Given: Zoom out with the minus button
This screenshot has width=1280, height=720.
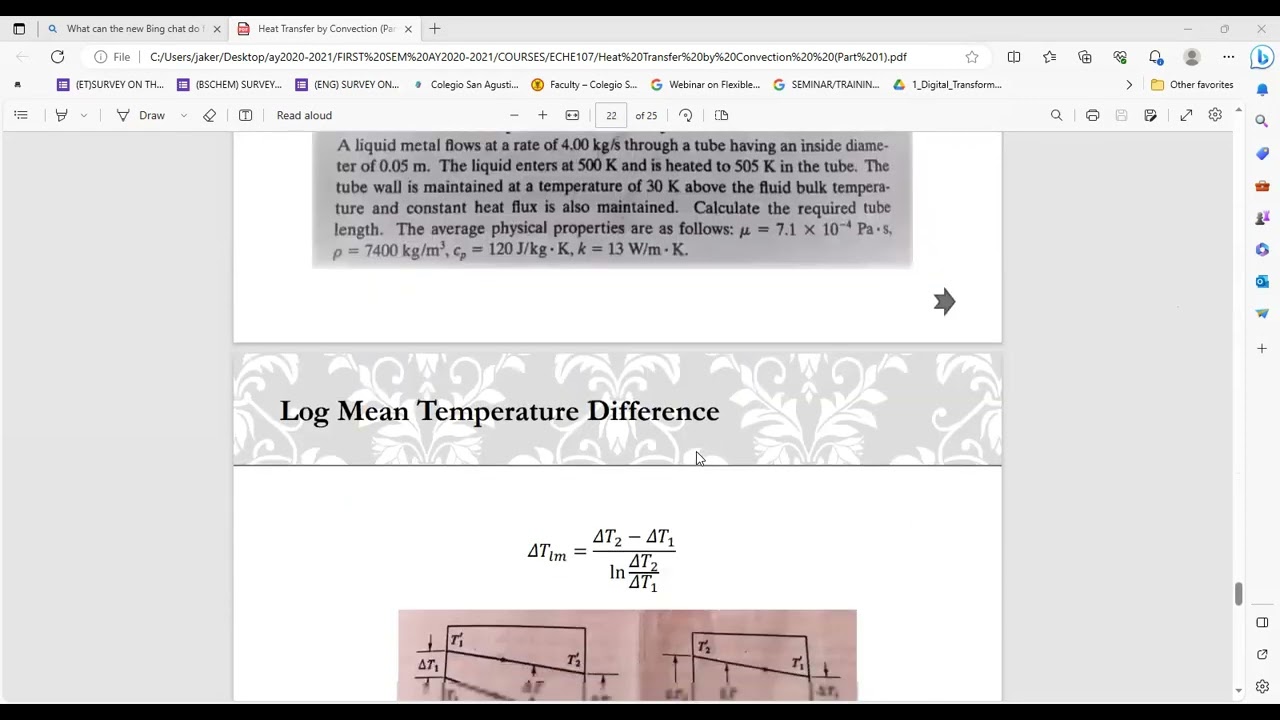Looking at the screenshot, I should tap(514, 115).
